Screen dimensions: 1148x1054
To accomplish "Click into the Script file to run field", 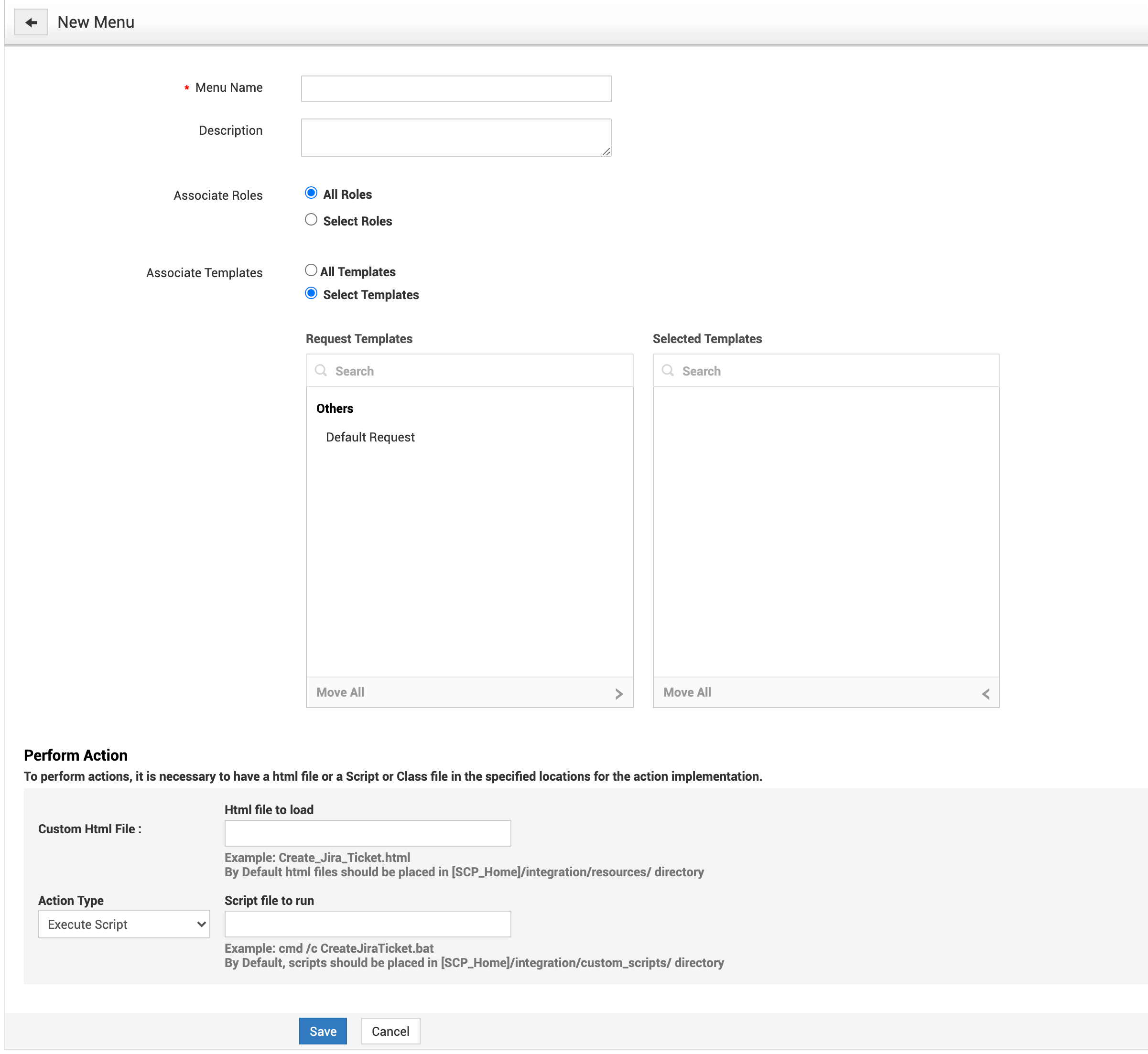I will (x=368, y=924).
